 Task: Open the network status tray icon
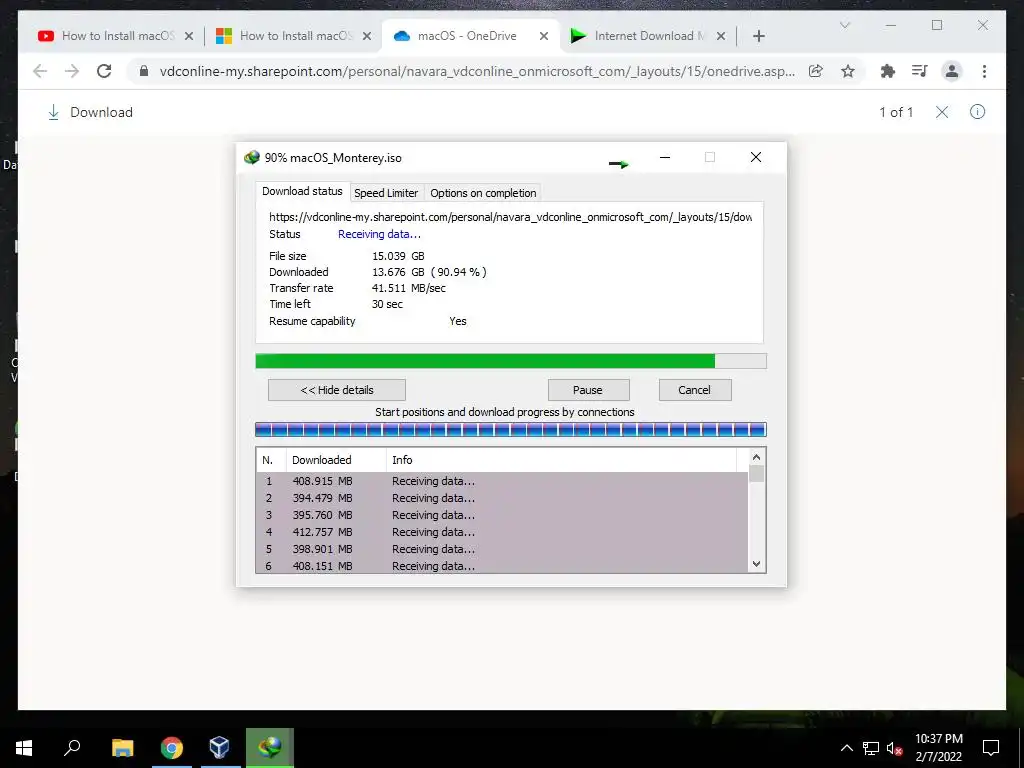tap(871, 748)
